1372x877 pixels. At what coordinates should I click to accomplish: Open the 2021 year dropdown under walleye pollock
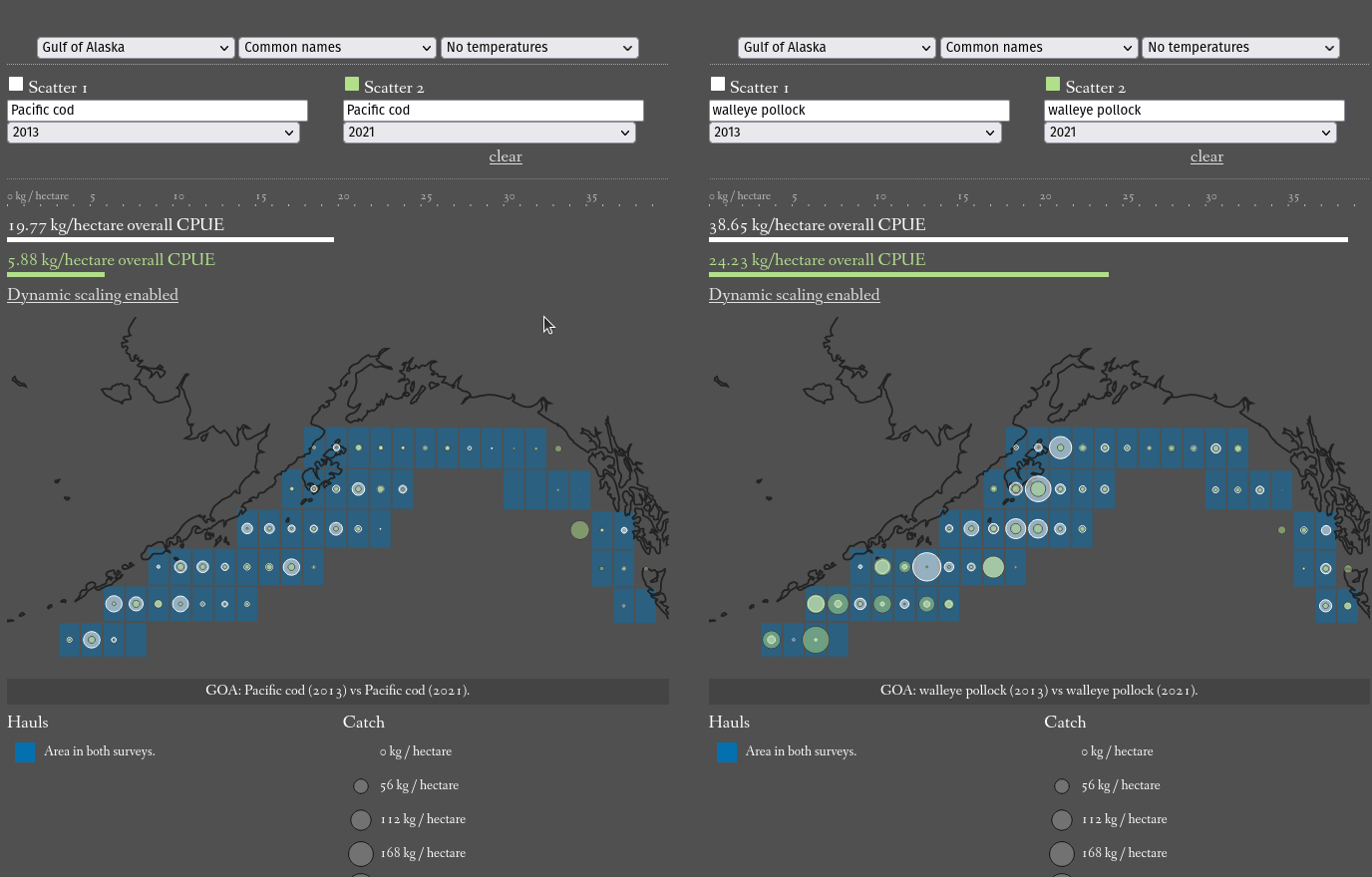pyautogui.click(x=1191, y=133)
